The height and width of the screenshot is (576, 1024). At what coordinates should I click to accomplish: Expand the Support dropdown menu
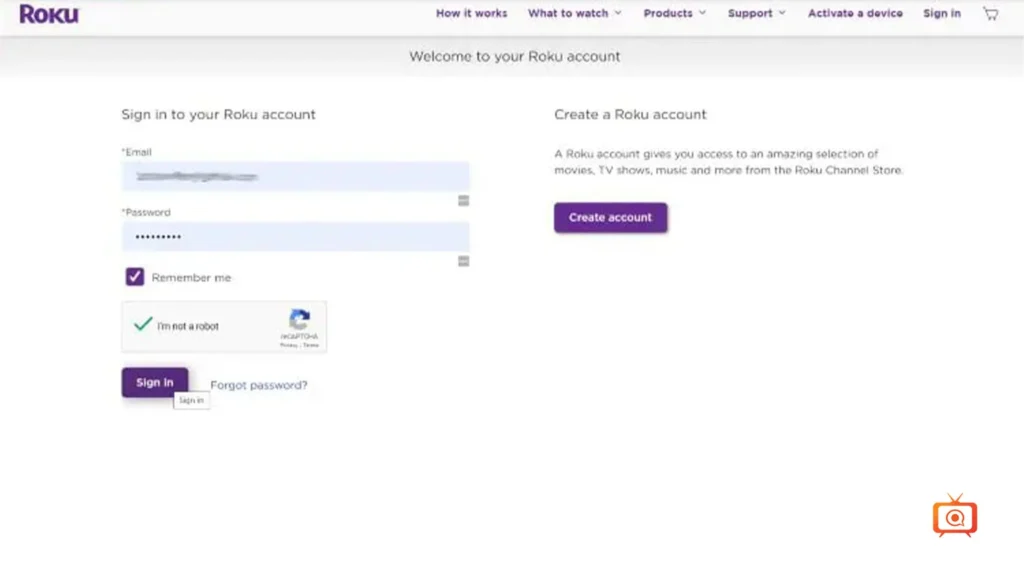[756, 13]
